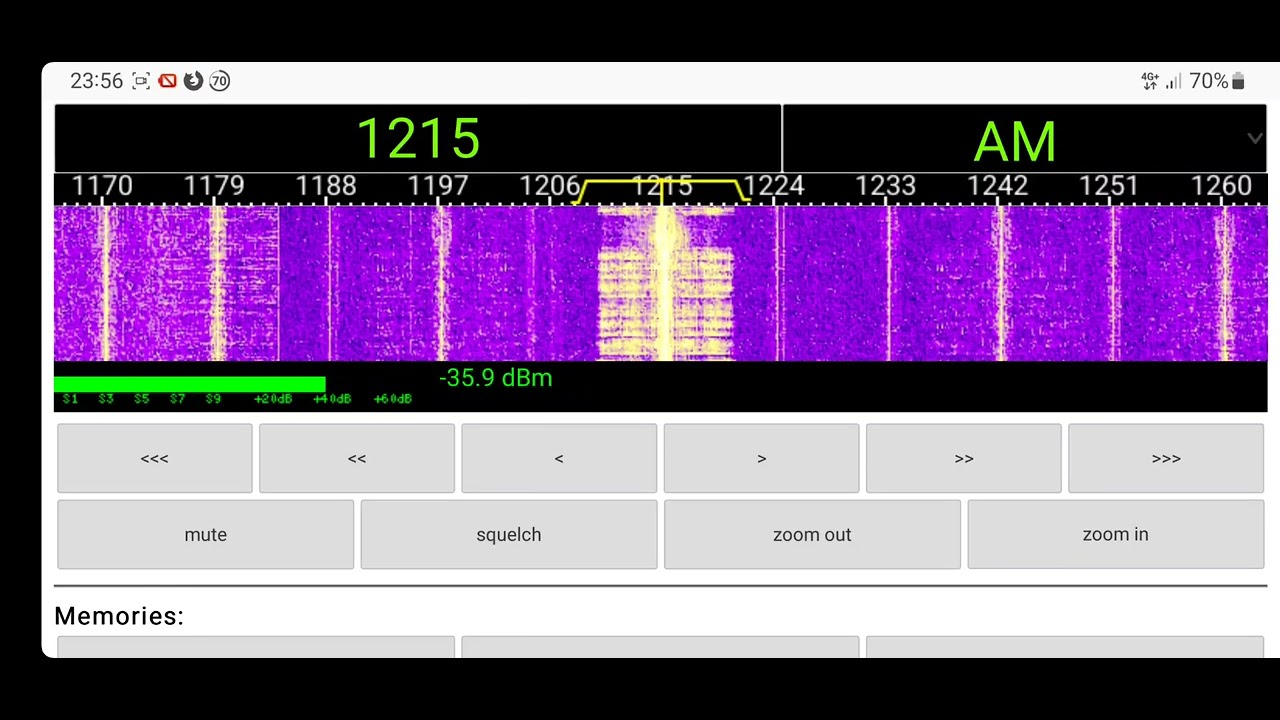The height and width of the screenshot is (720, 1280).
Task: Tune up with the >>> button
Action: coord(1166,458)
